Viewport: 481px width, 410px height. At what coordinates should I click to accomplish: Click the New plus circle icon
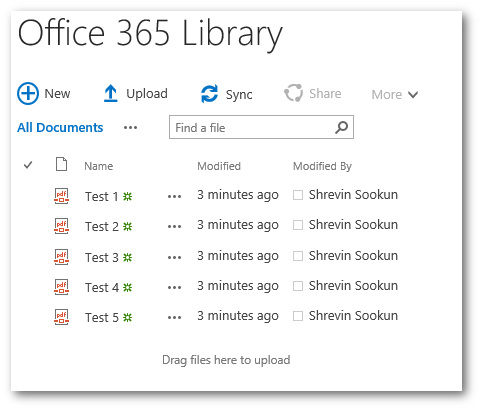28,94
